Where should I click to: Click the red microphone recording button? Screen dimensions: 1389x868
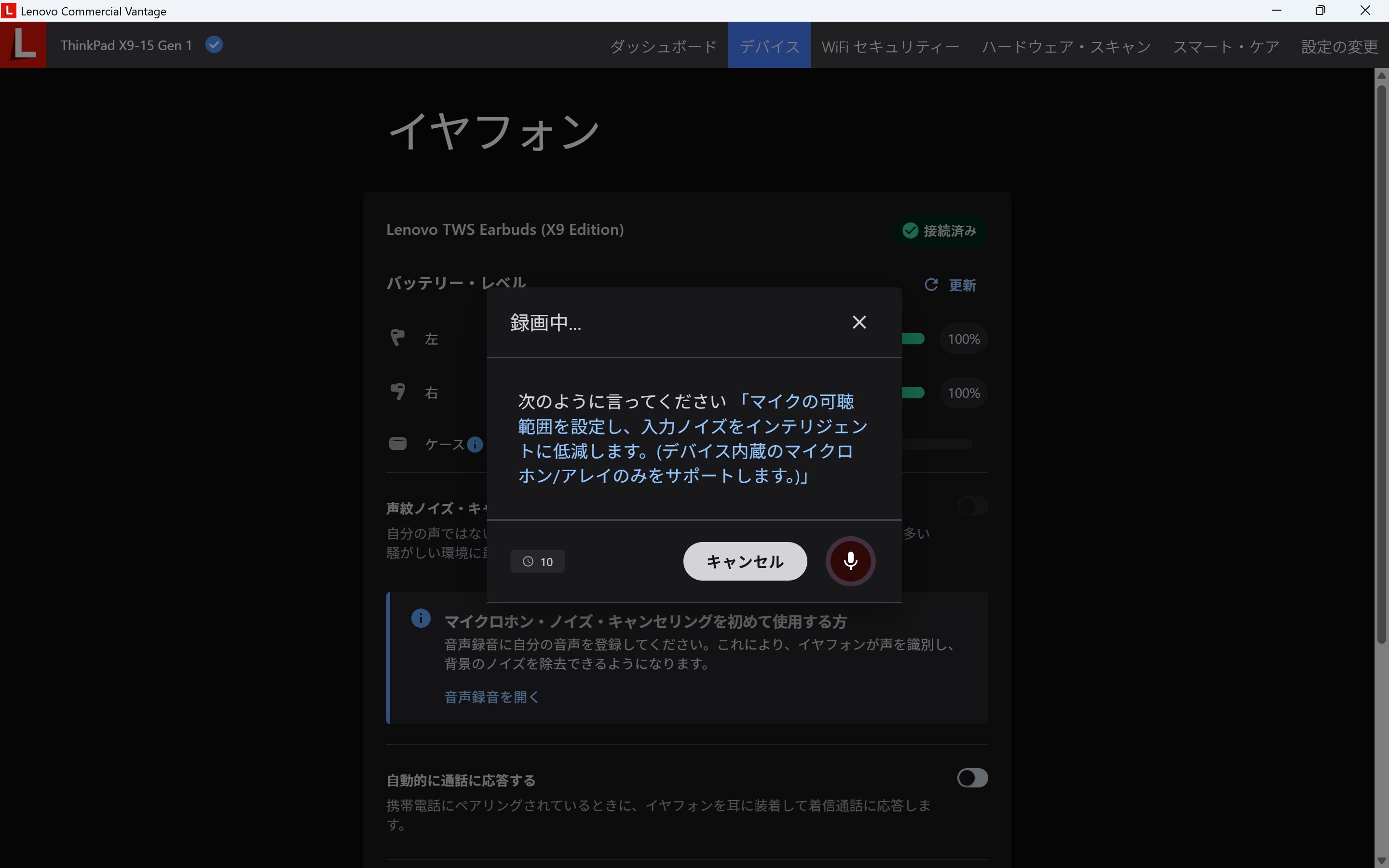(850, 561)
